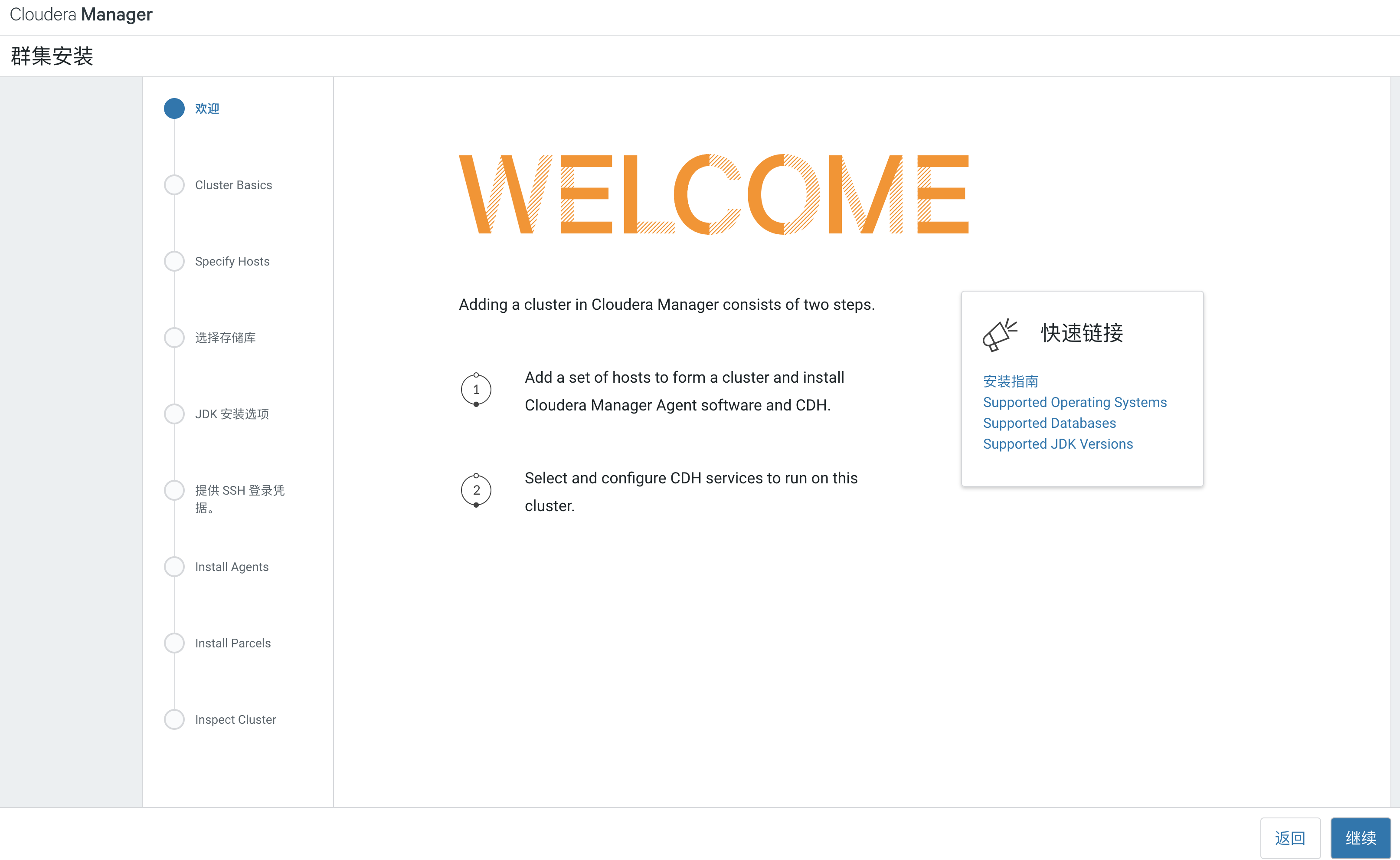Open Supported JDK Versions link
1400x860 pixels.
[x=1057, y=443]
